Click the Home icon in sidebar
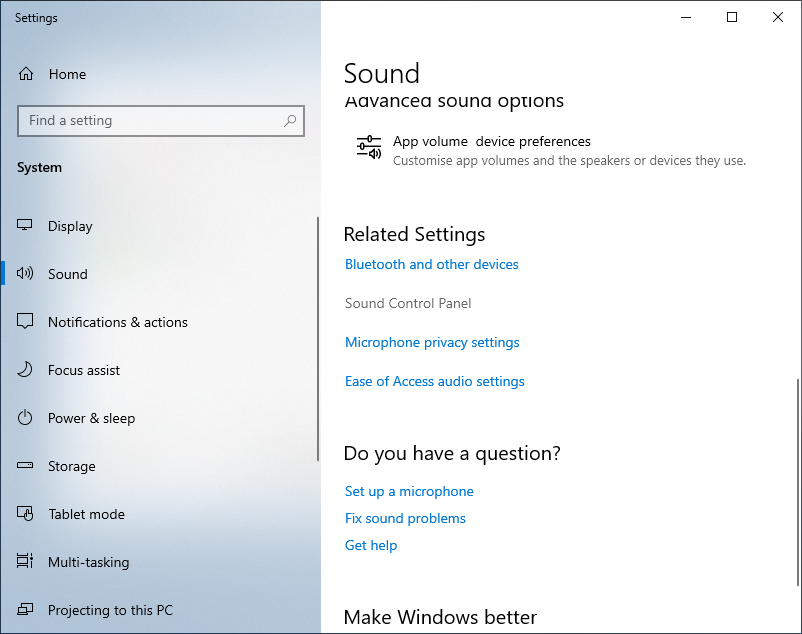 [x=26, y=74]
